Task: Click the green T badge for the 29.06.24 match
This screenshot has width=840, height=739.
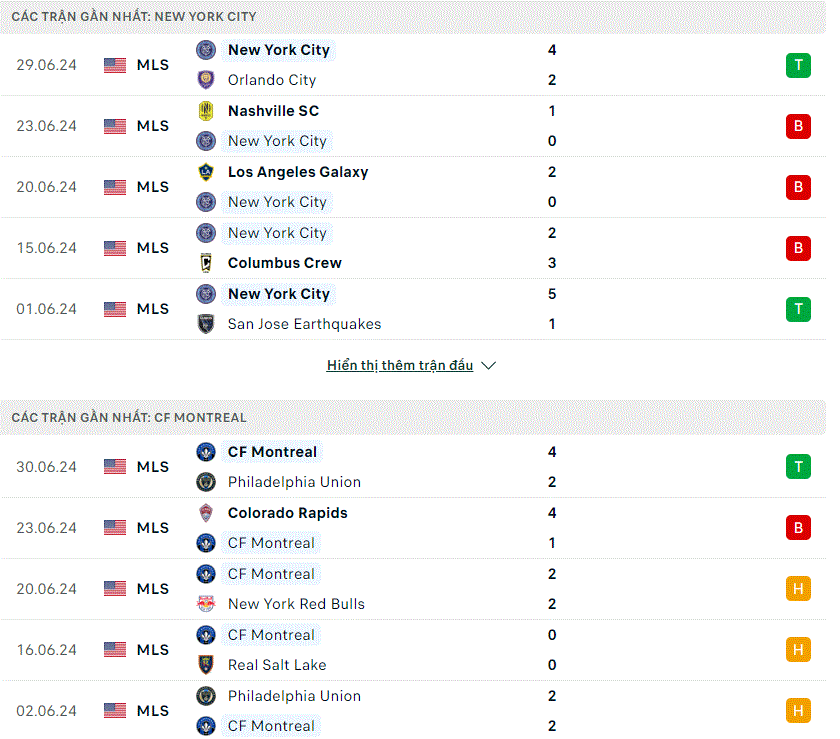Action: [x=798, y=65]
